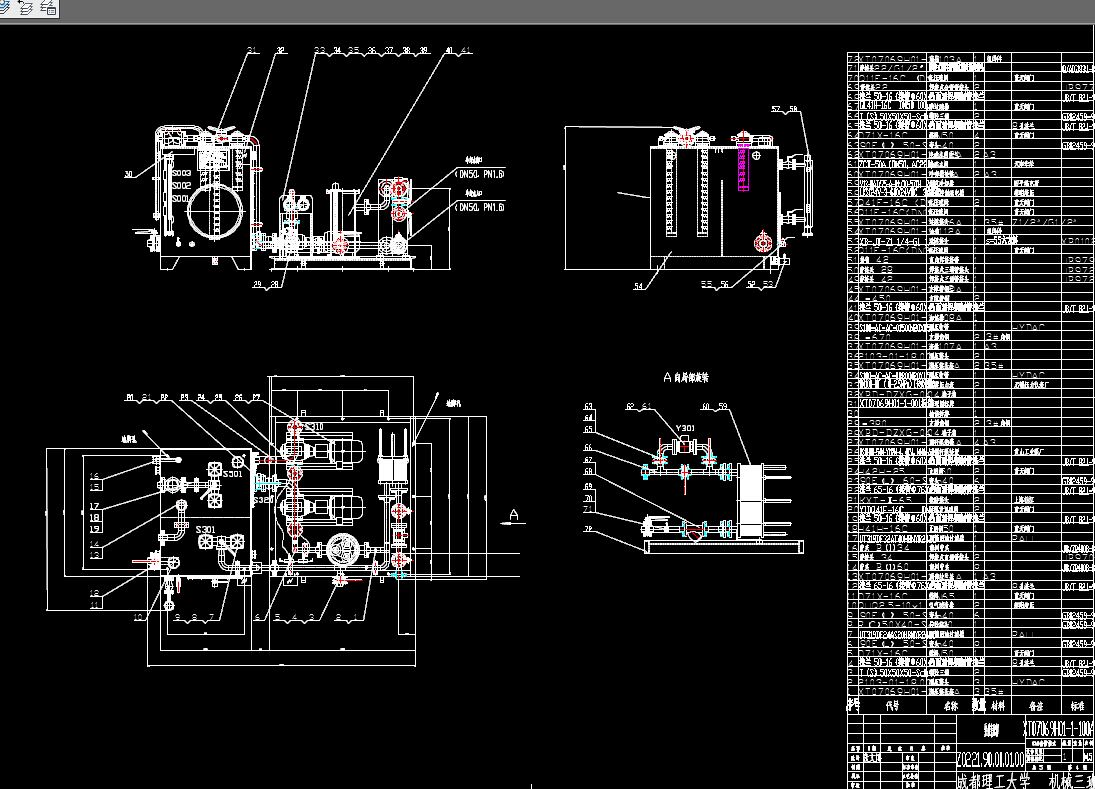
Task: Open the layer states manager icon
Action: pos(48,8)
